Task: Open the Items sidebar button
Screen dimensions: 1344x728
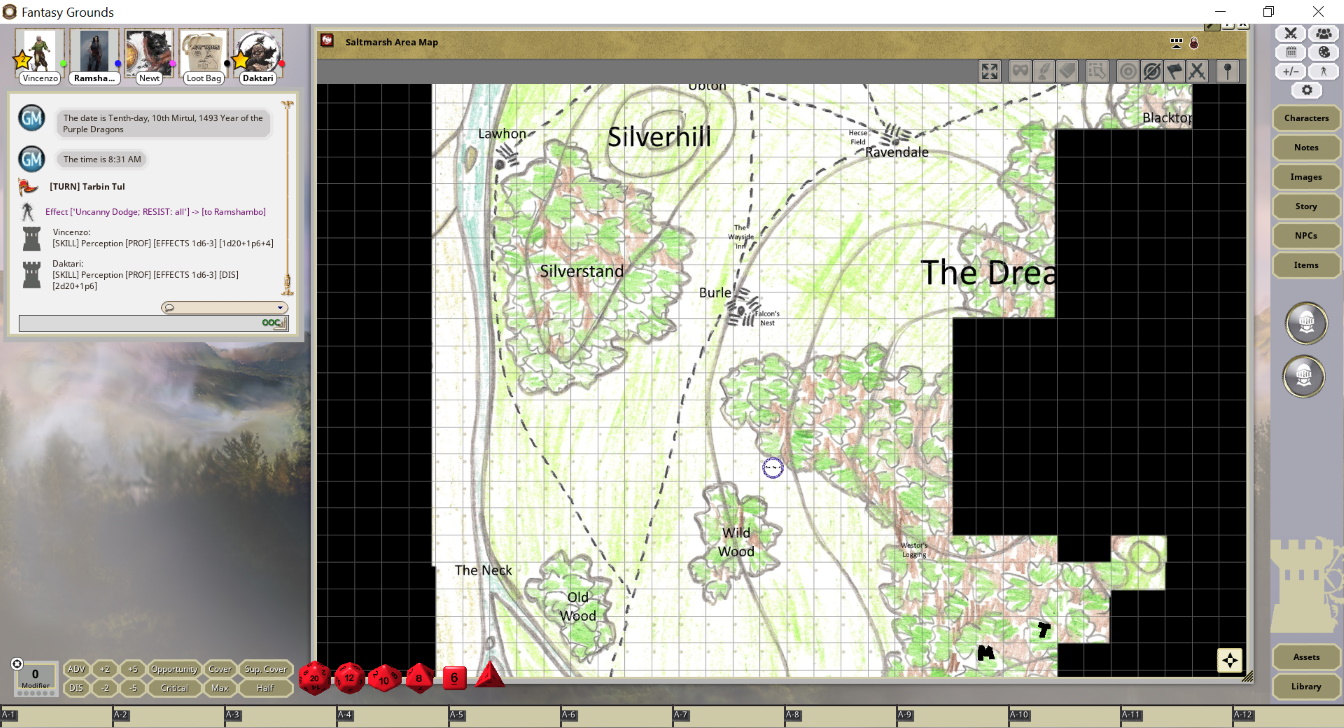Action: click(1306, 265)
